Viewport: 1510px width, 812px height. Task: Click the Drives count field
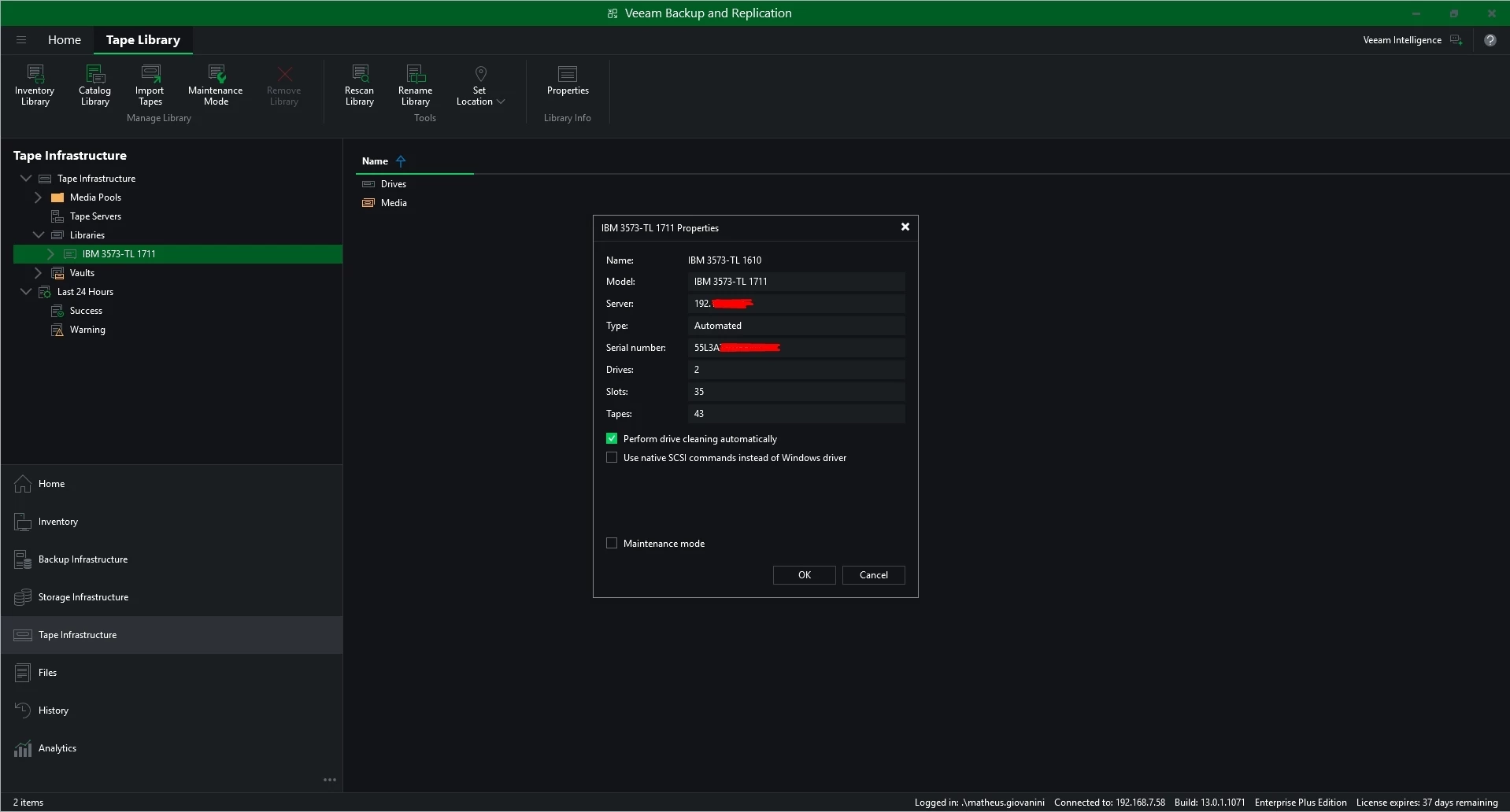(797, 370)
